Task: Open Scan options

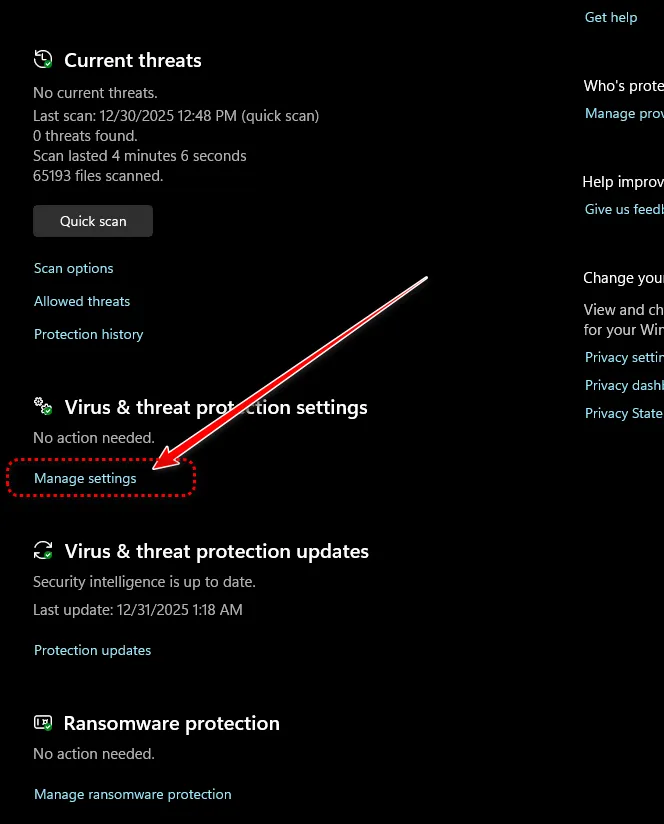Action: click(74, 268)
